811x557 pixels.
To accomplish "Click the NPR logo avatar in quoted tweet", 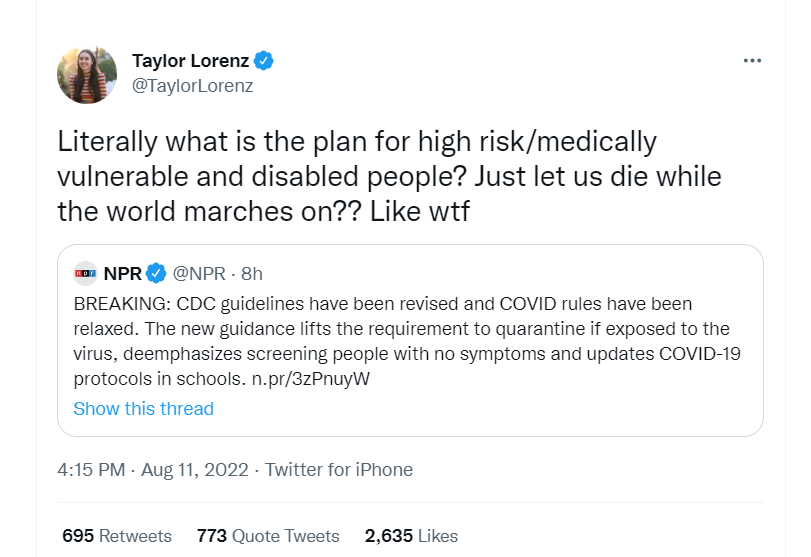I will click(85, 273).
